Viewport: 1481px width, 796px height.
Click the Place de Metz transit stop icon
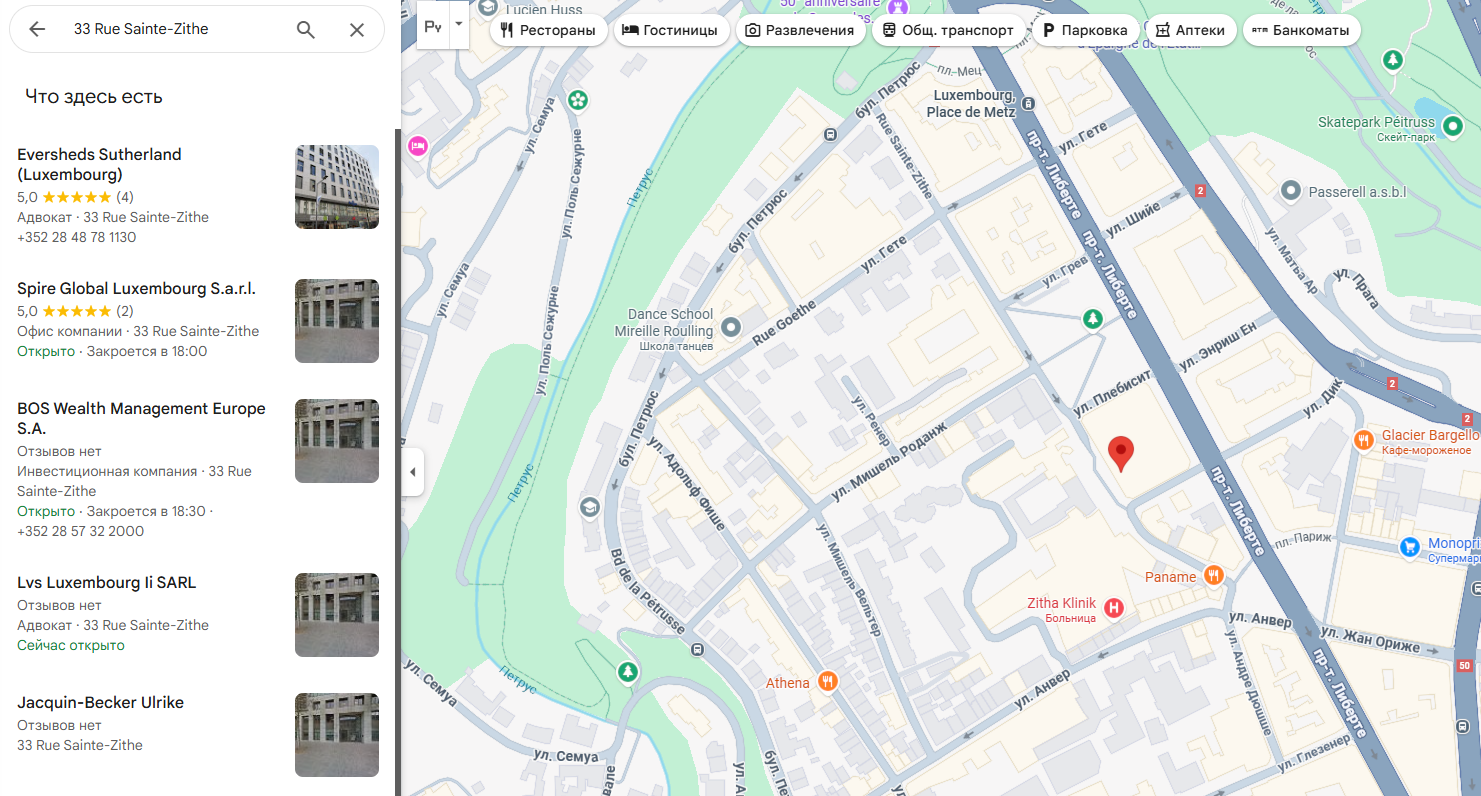point(1029,101)
